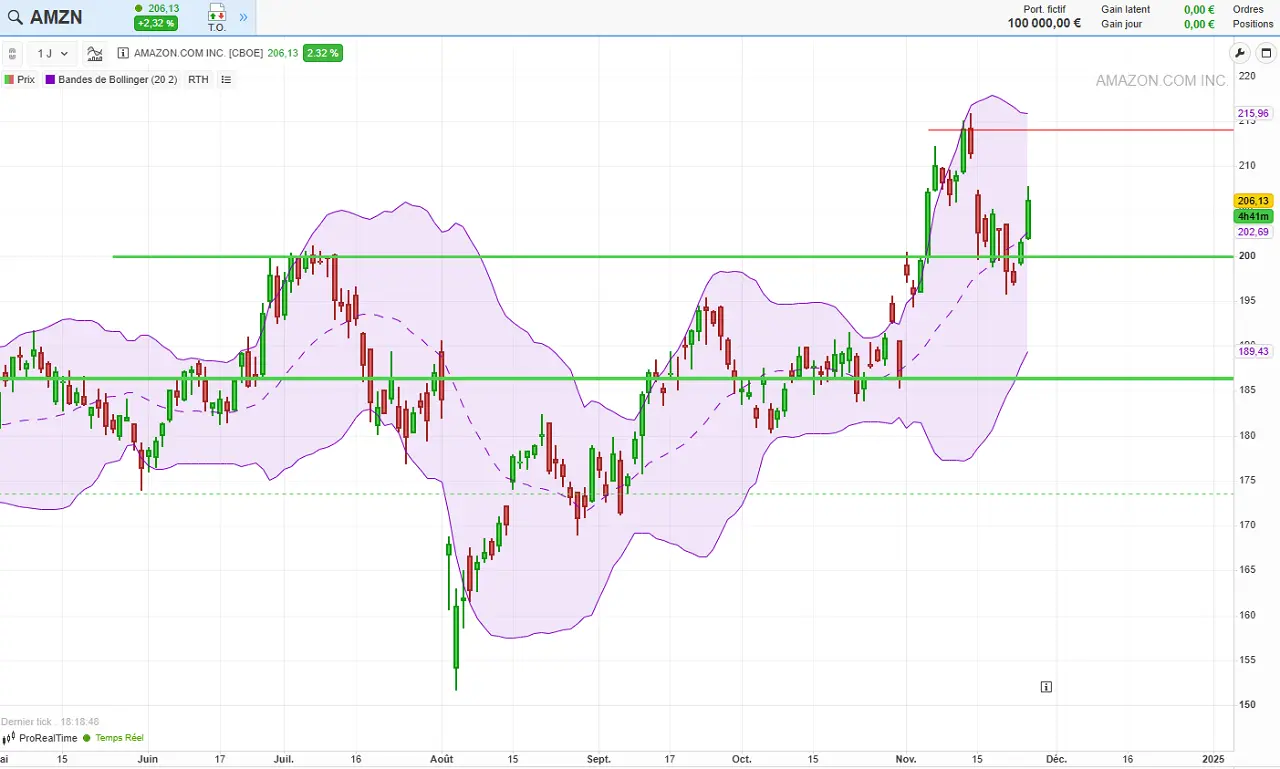Click the 189,43 lower band value label
The width and height of the screenshot is (1280, 769).
click(x=1253, y=351)
